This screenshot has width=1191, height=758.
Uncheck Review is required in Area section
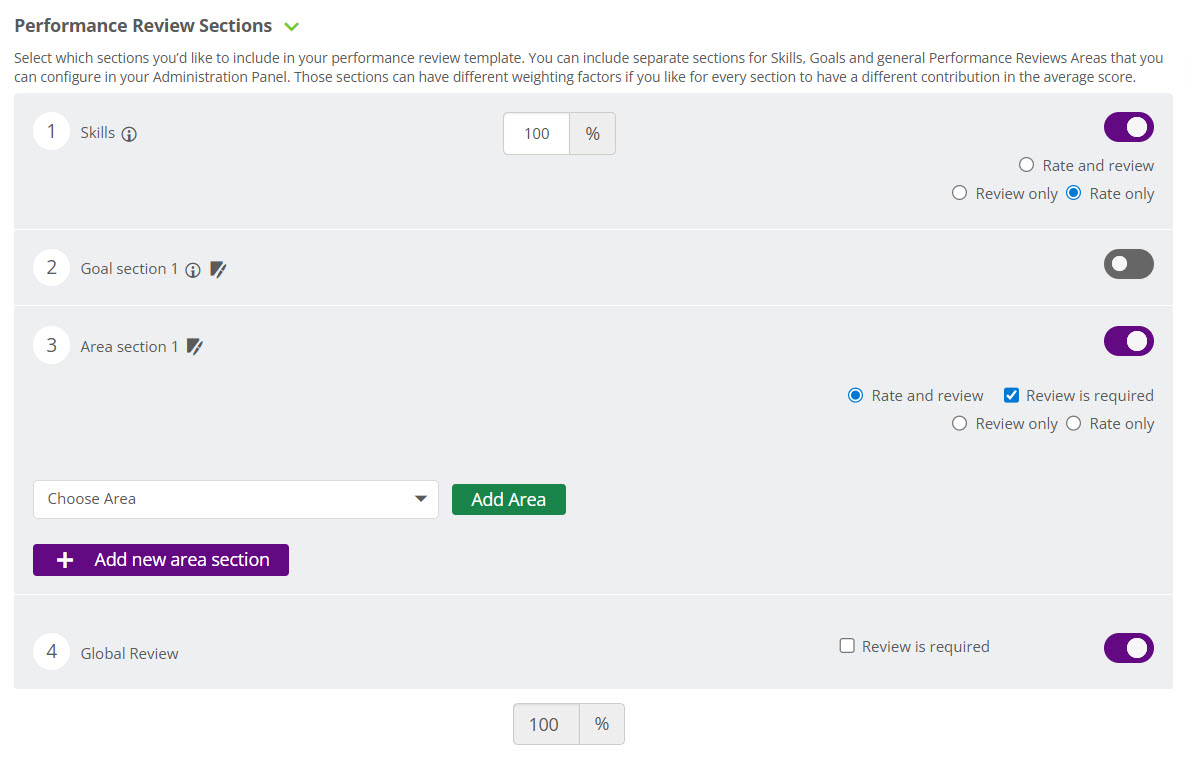point(1011,395)
